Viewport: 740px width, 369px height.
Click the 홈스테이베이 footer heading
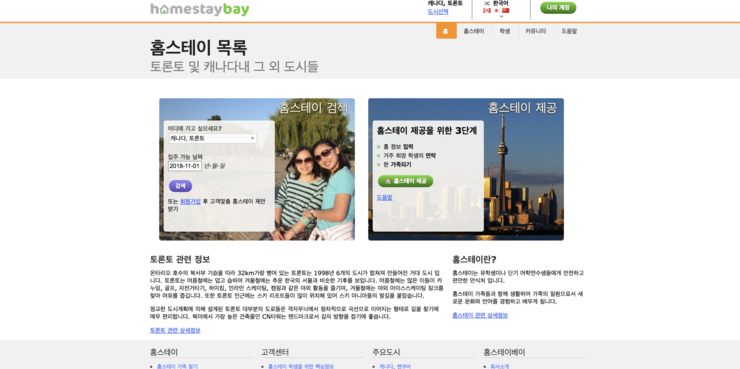click(x=504, y=352)
